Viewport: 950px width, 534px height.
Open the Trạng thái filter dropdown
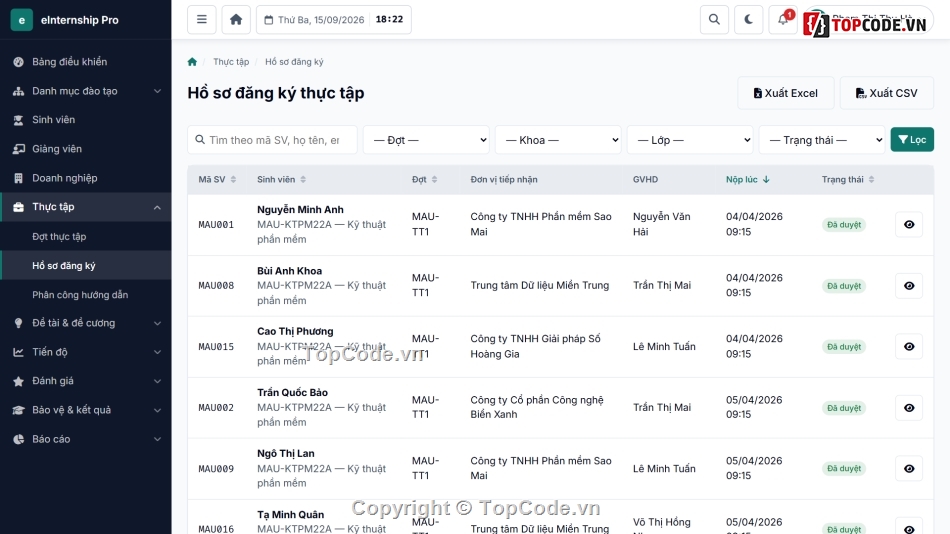[822, 140]
